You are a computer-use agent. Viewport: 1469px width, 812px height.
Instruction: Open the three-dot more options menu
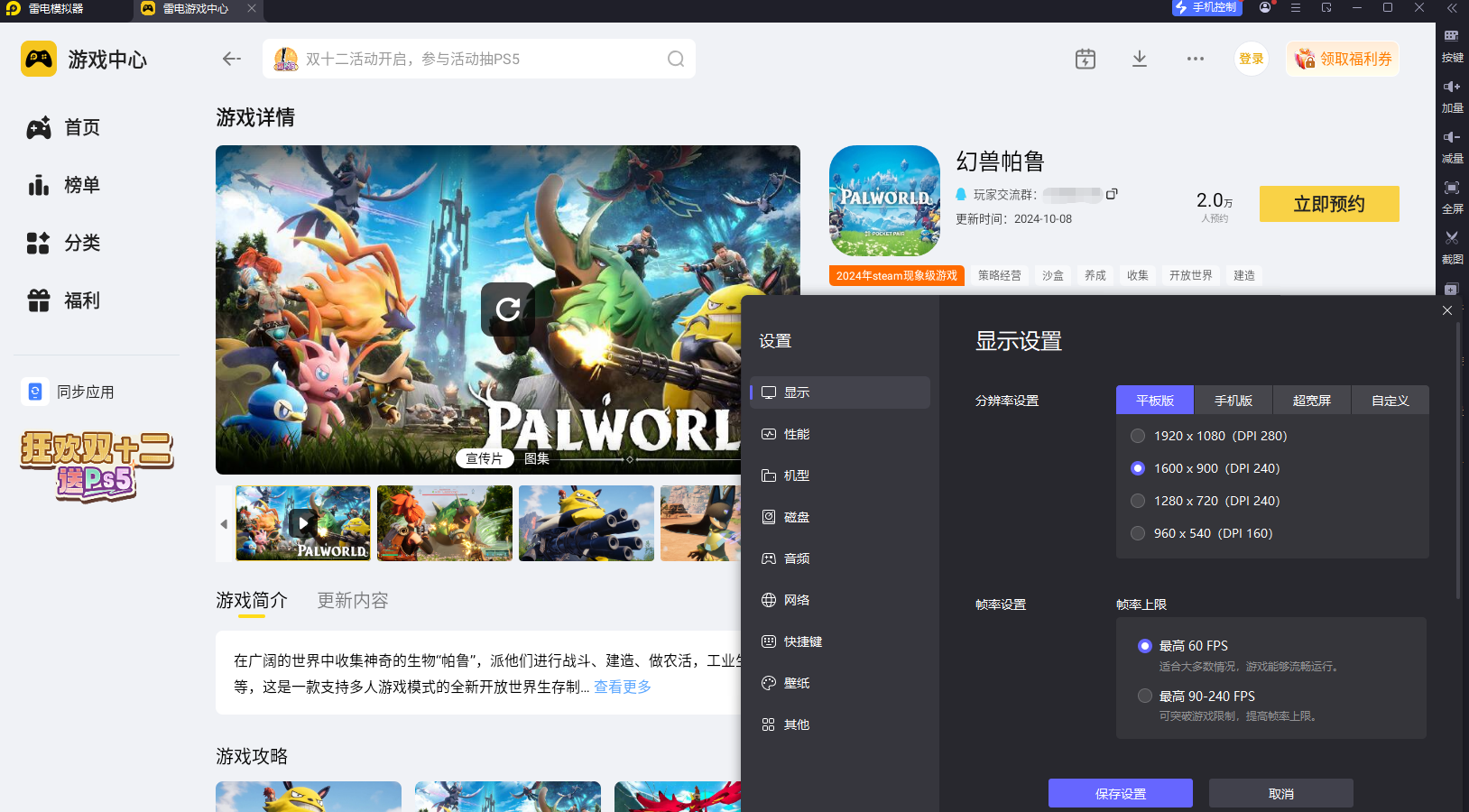pos(1196,59)
